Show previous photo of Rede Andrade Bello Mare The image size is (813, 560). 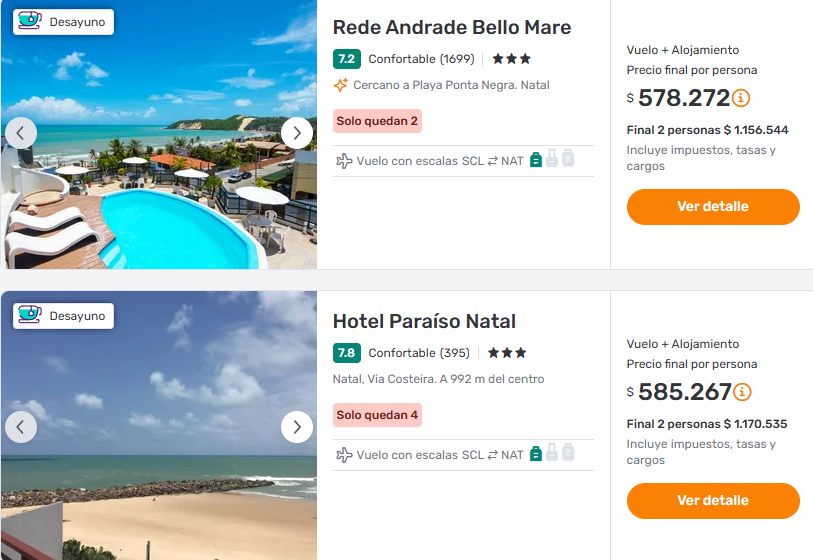point(21,133)
